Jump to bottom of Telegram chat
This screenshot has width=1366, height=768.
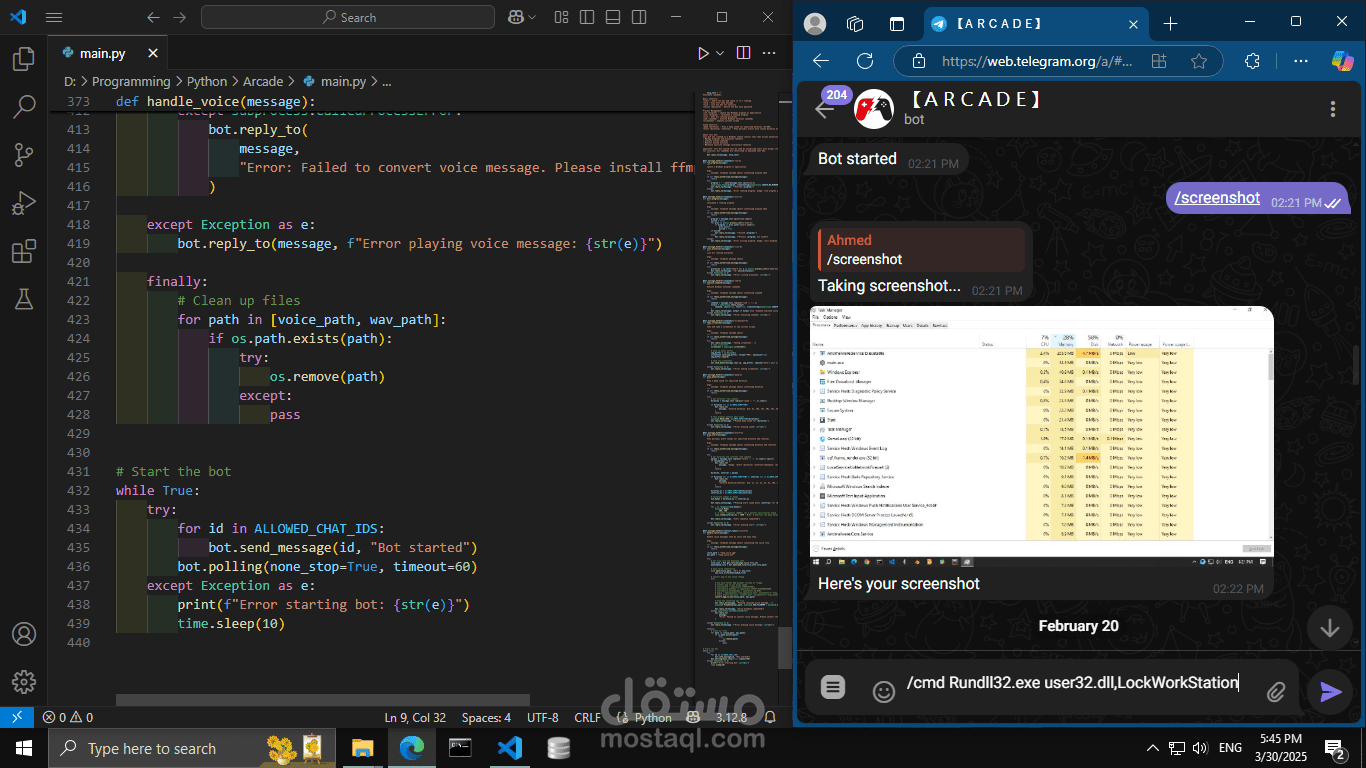coord(1330,628)
